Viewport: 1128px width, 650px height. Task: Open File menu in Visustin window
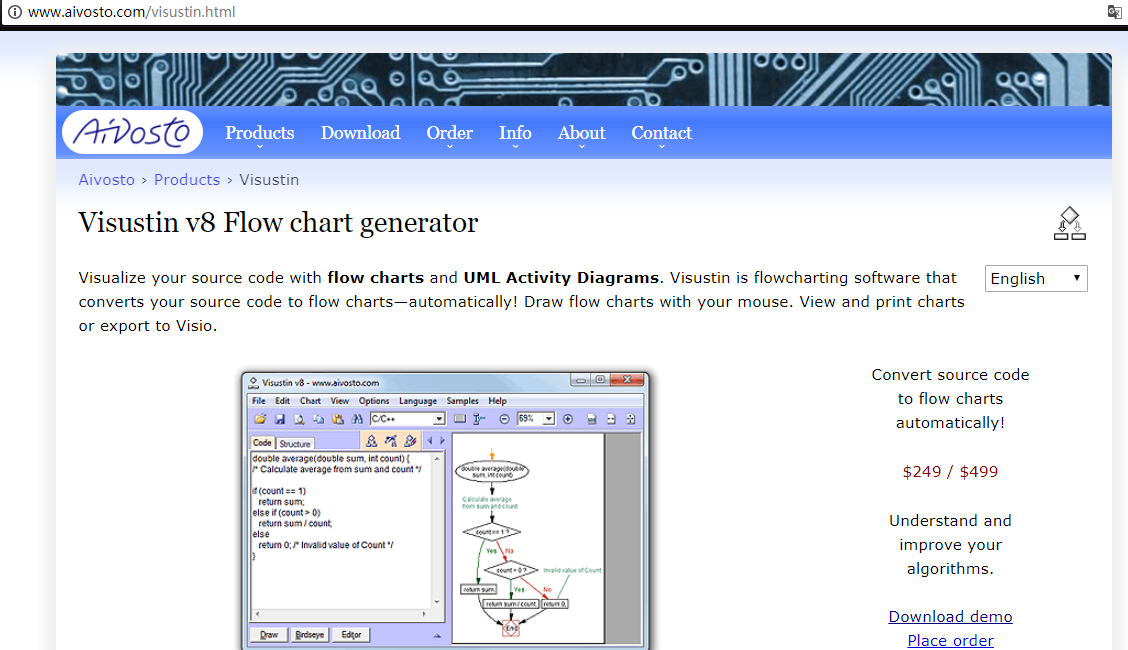point(259,401)
